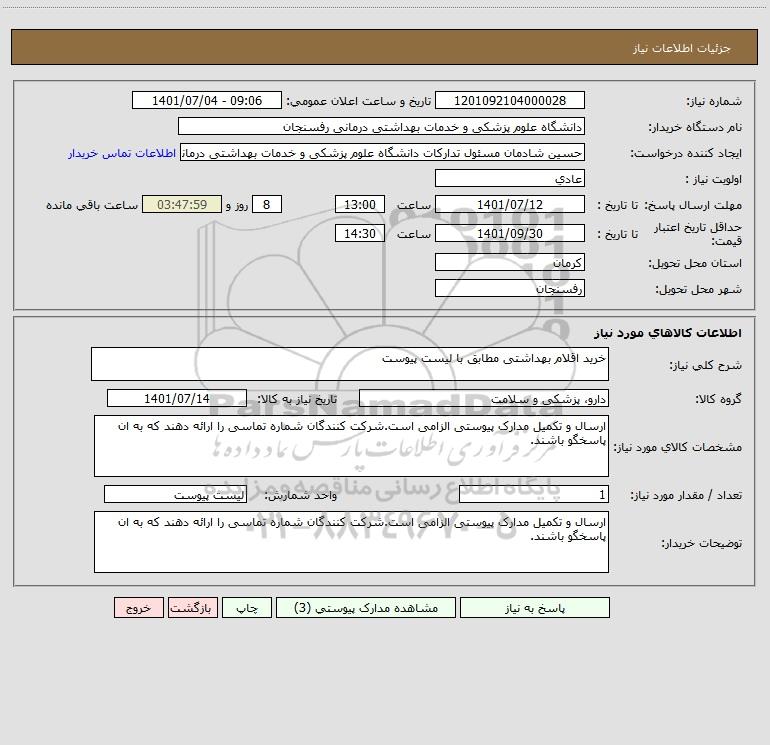Click the delivery province field کرمان
Viewport: 770px width, 745px height.
click(x=510, y=262)
